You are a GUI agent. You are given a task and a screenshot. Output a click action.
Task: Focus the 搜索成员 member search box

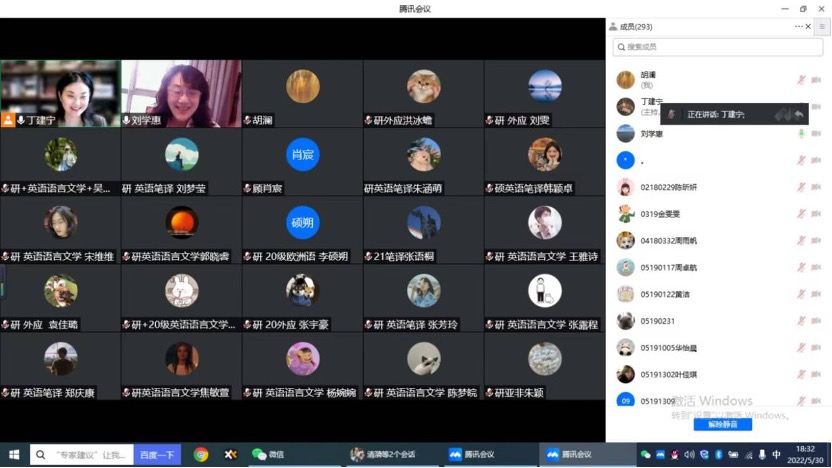click(717, 47)
